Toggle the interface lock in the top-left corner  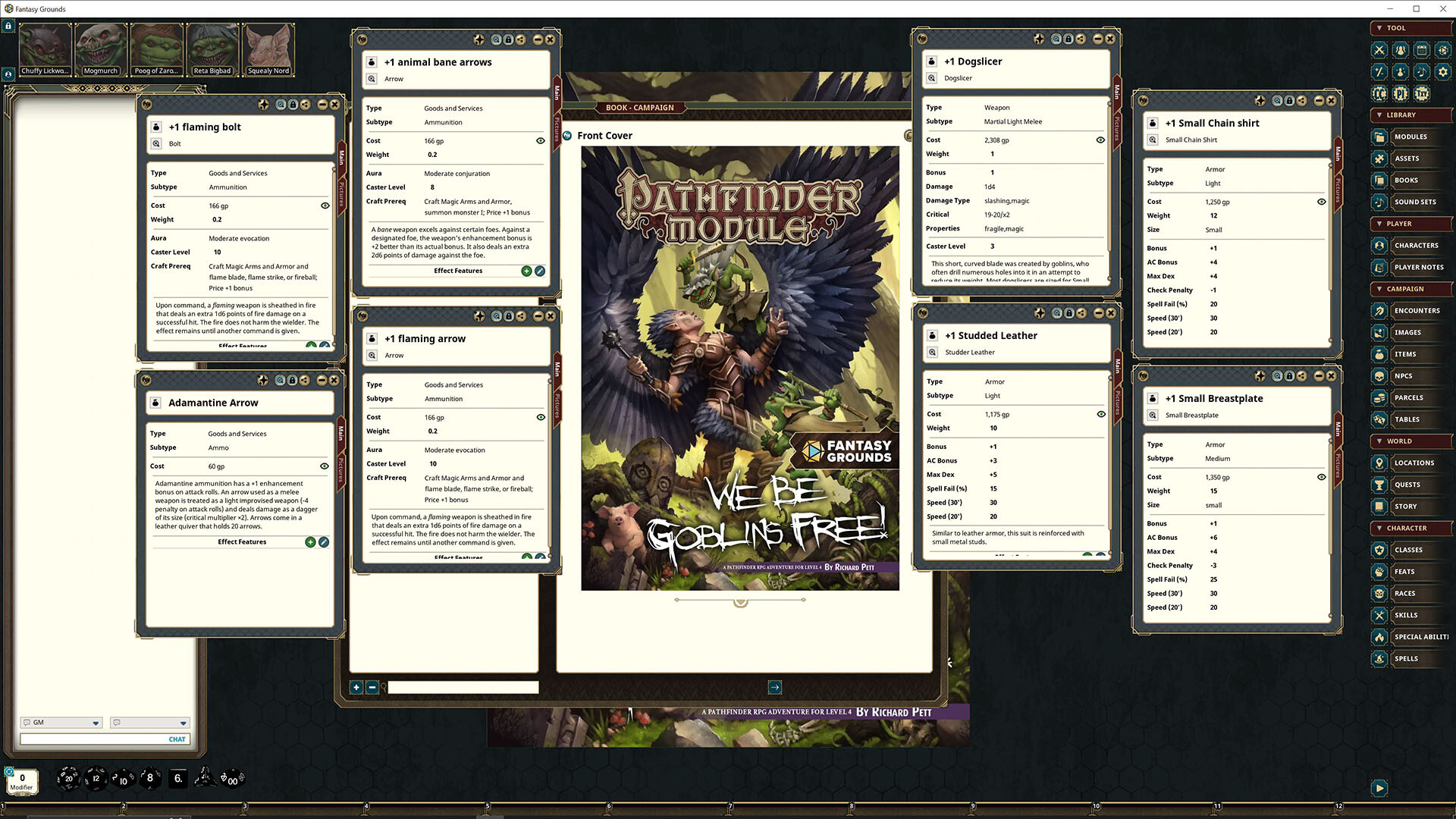[x=8, y=25]
